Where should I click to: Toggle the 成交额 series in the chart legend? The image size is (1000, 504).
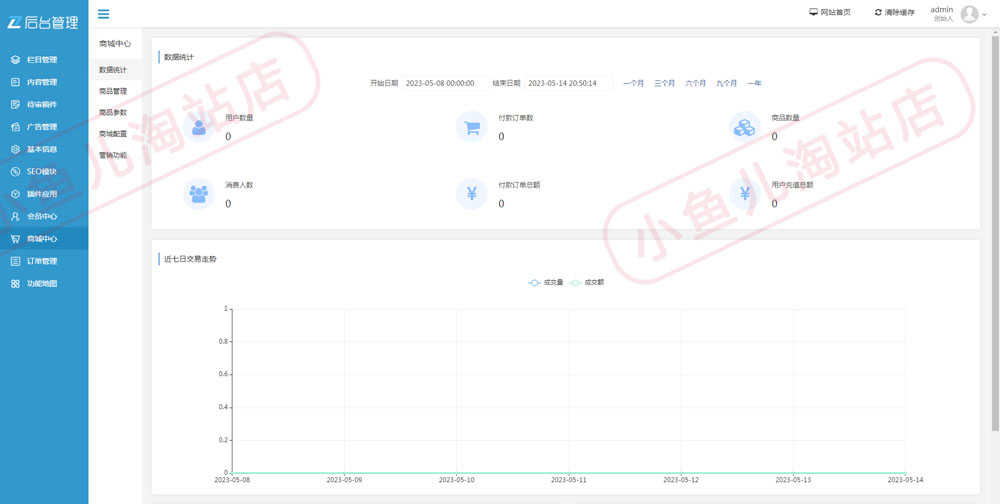[587, 283]
